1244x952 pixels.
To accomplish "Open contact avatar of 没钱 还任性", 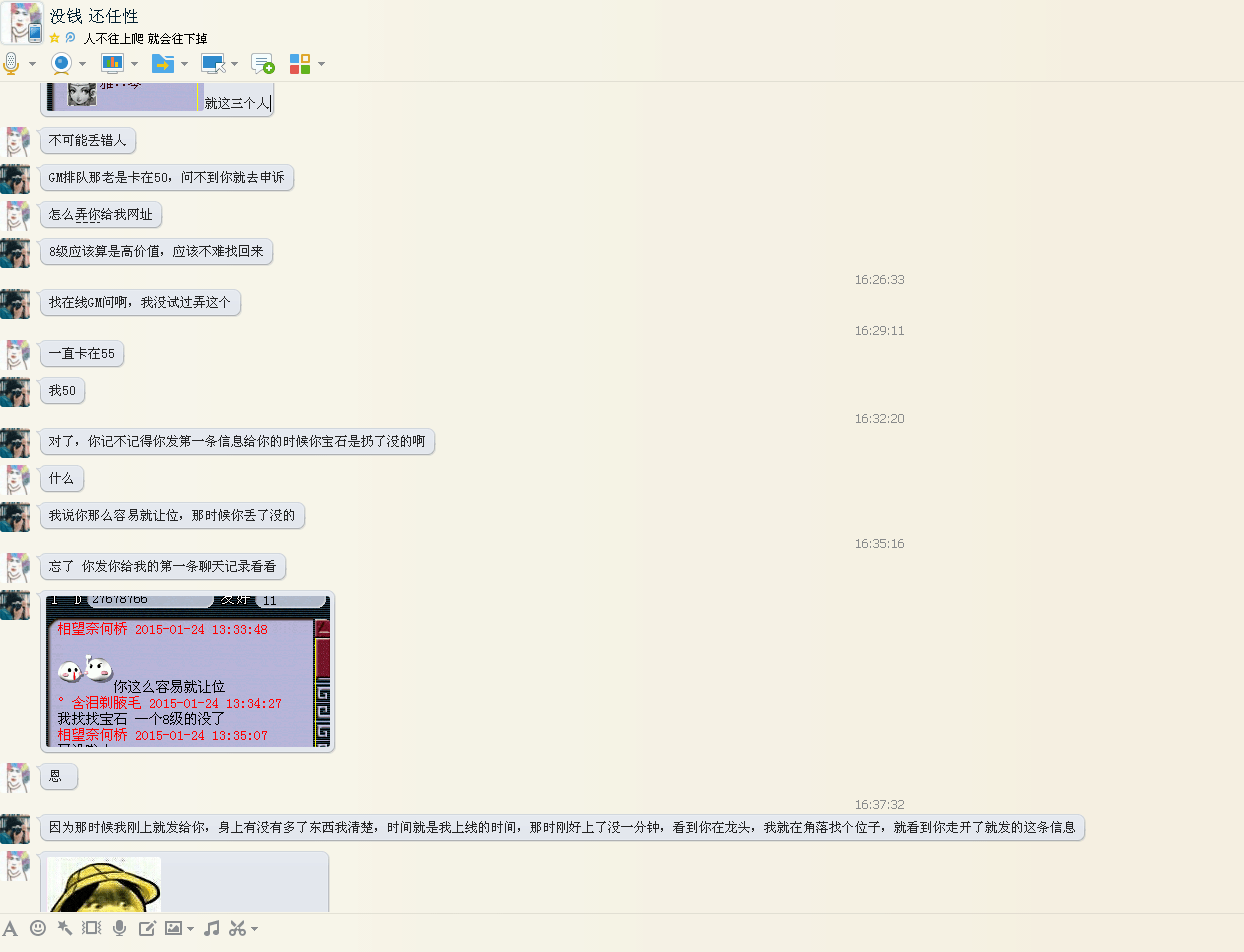I will 22,23.
